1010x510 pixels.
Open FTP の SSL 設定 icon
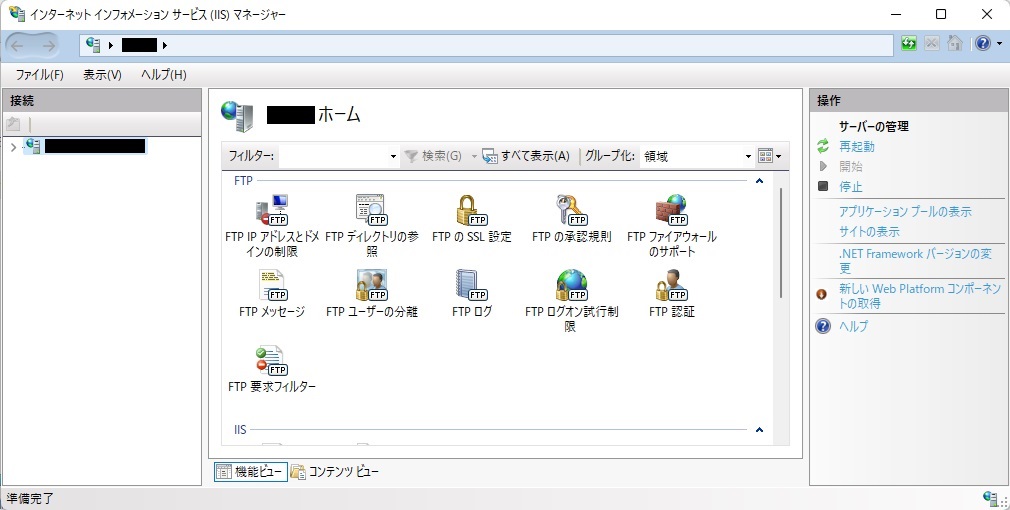[472, 218]
